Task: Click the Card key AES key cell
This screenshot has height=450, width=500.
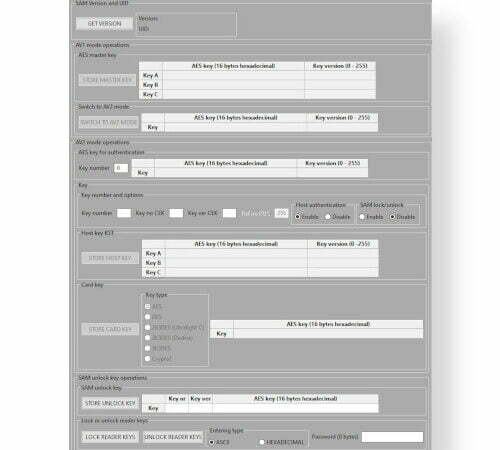Action: (x=328, y=333)
